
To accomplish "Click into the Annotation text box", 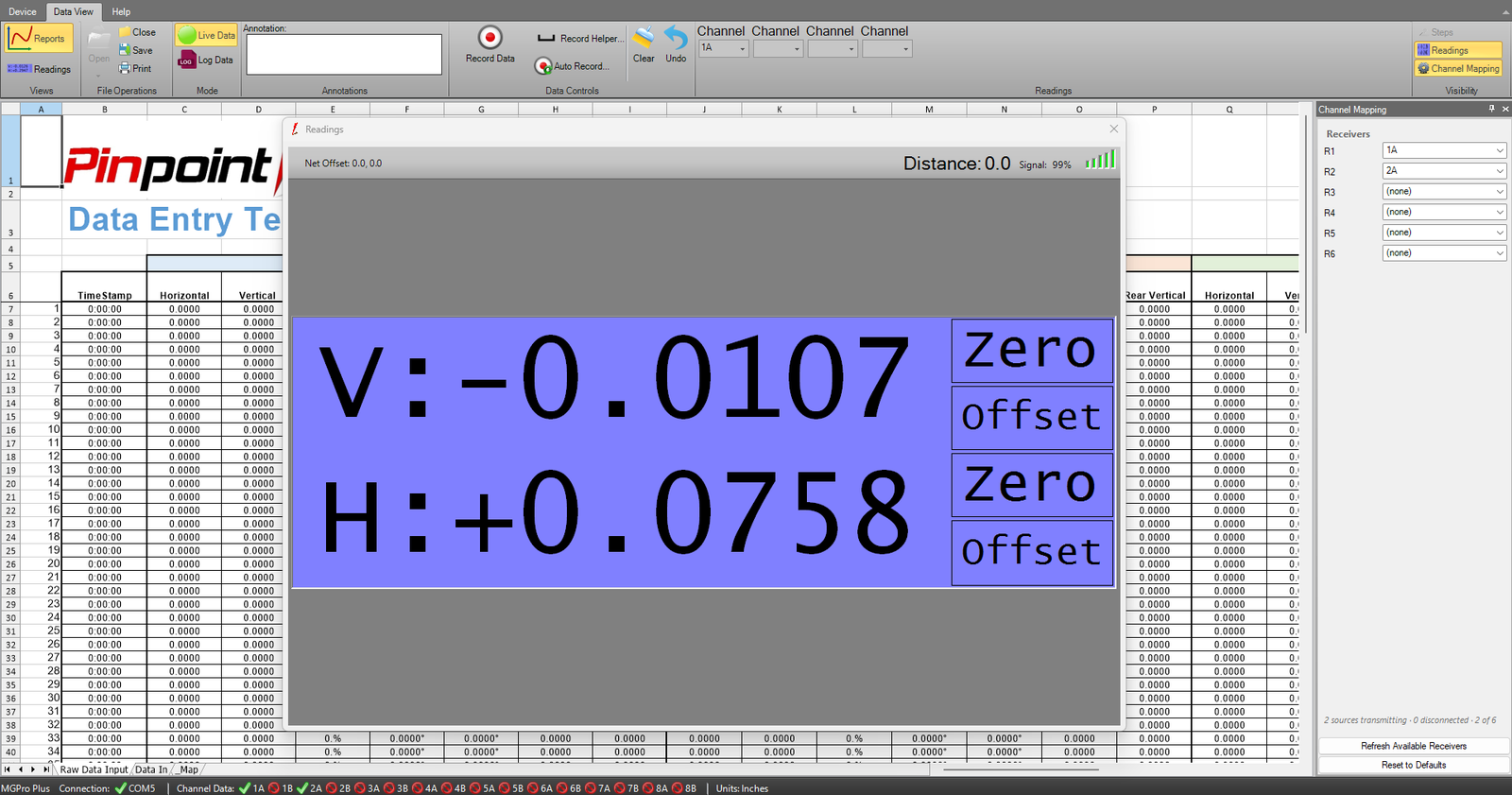I will tap(343, 54).
